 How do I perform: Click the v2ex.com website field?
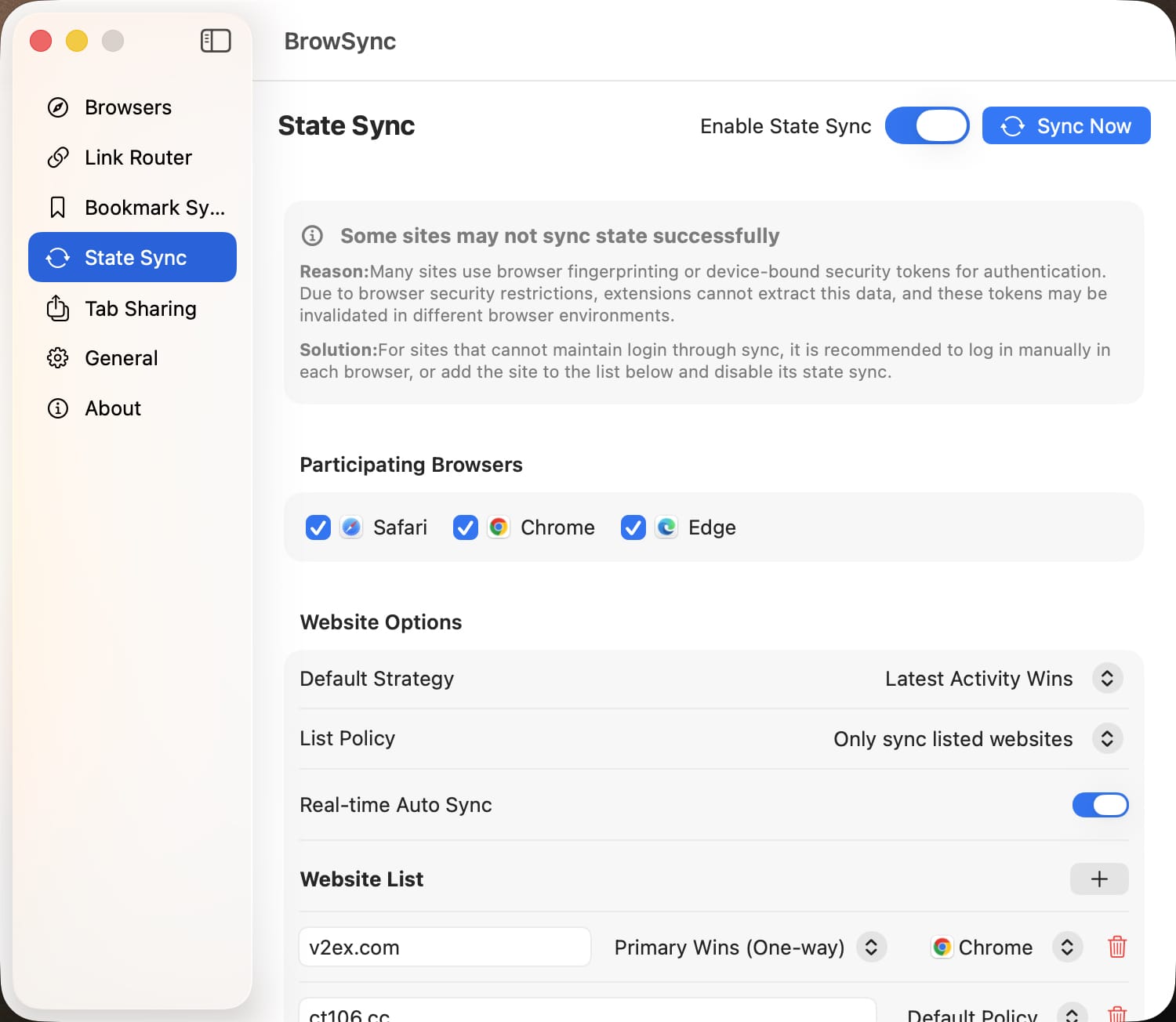tap(445, 947)
